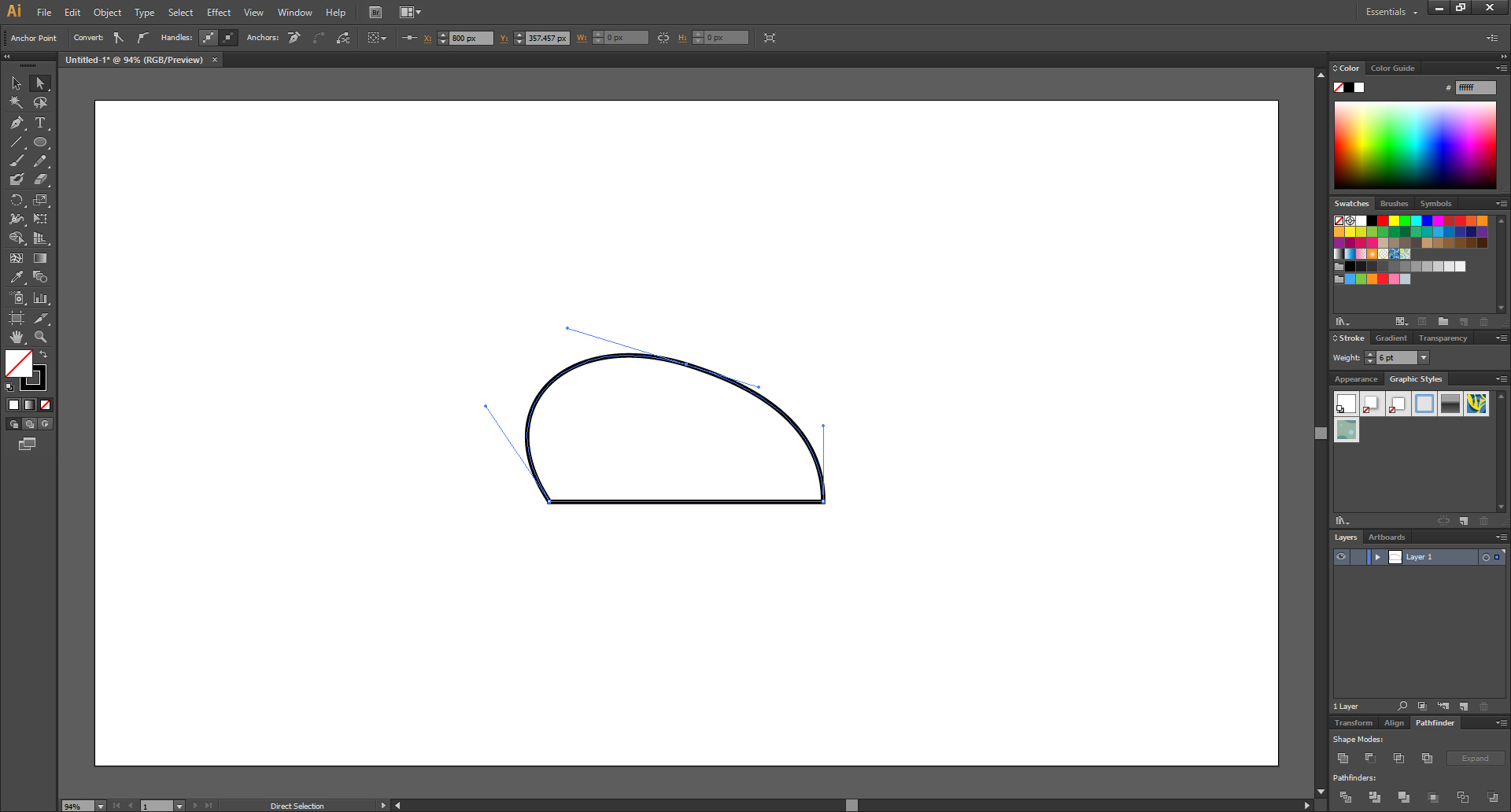Toggle constrain width and height proportions
Screen dimensions: 1511x812
point(663,38)
